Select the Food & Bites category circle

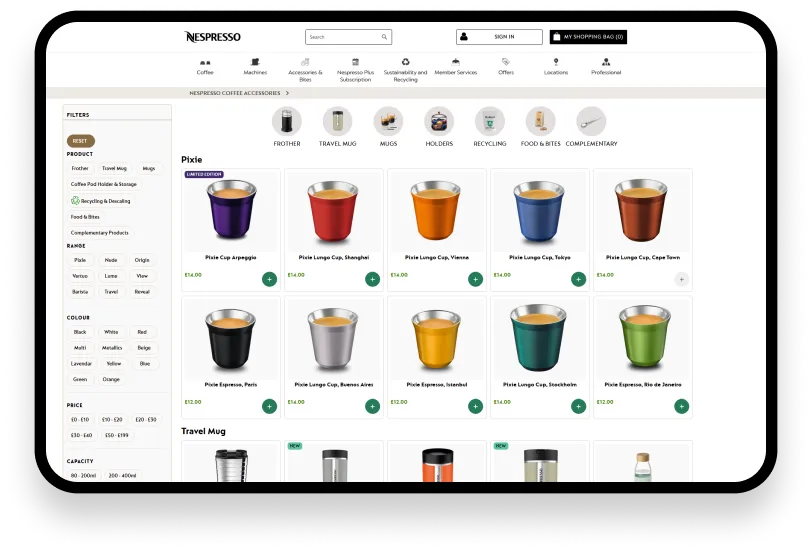pos(541,121)
